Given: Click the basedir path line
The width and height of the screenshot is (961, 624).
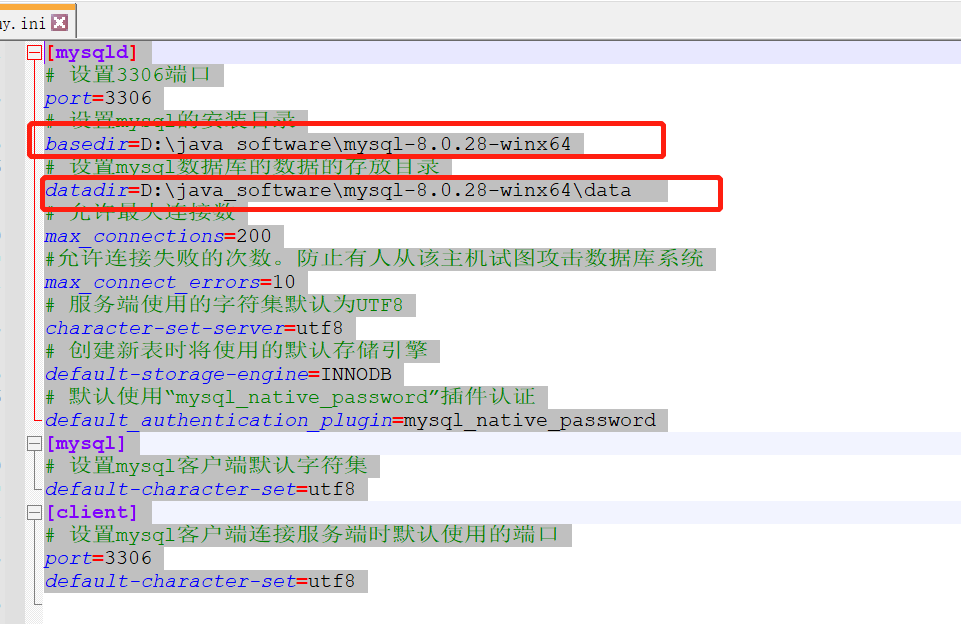Looking at the screenshot, I should coord(308,144).
